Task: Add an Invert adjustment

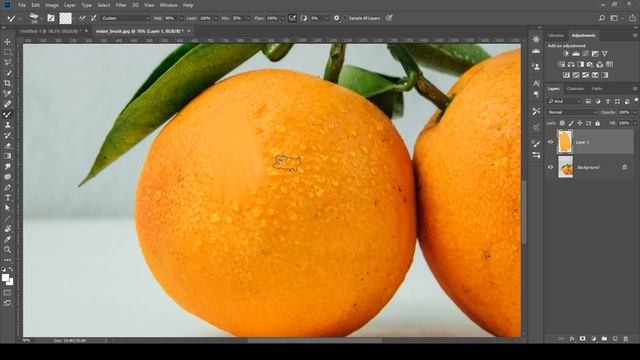Action: click(x=566, y=75)
